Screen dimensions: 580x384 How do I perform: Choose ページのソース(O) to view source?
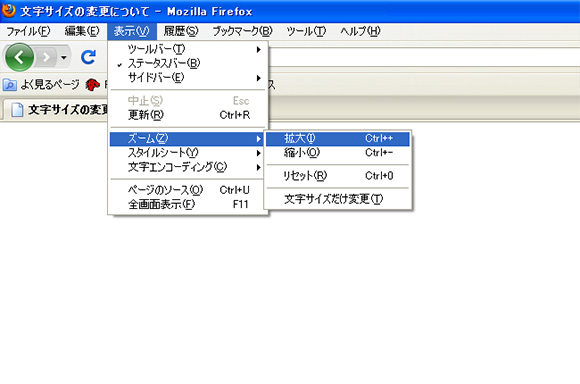coord(188,190)
